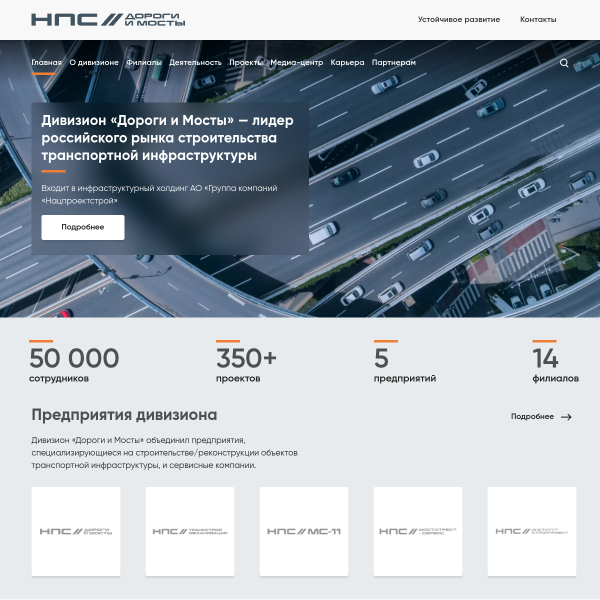Screen dimensions: 600x600
Task: Click Подробнее link beside Предприятия дивизиона
Action: coord(532,417)
